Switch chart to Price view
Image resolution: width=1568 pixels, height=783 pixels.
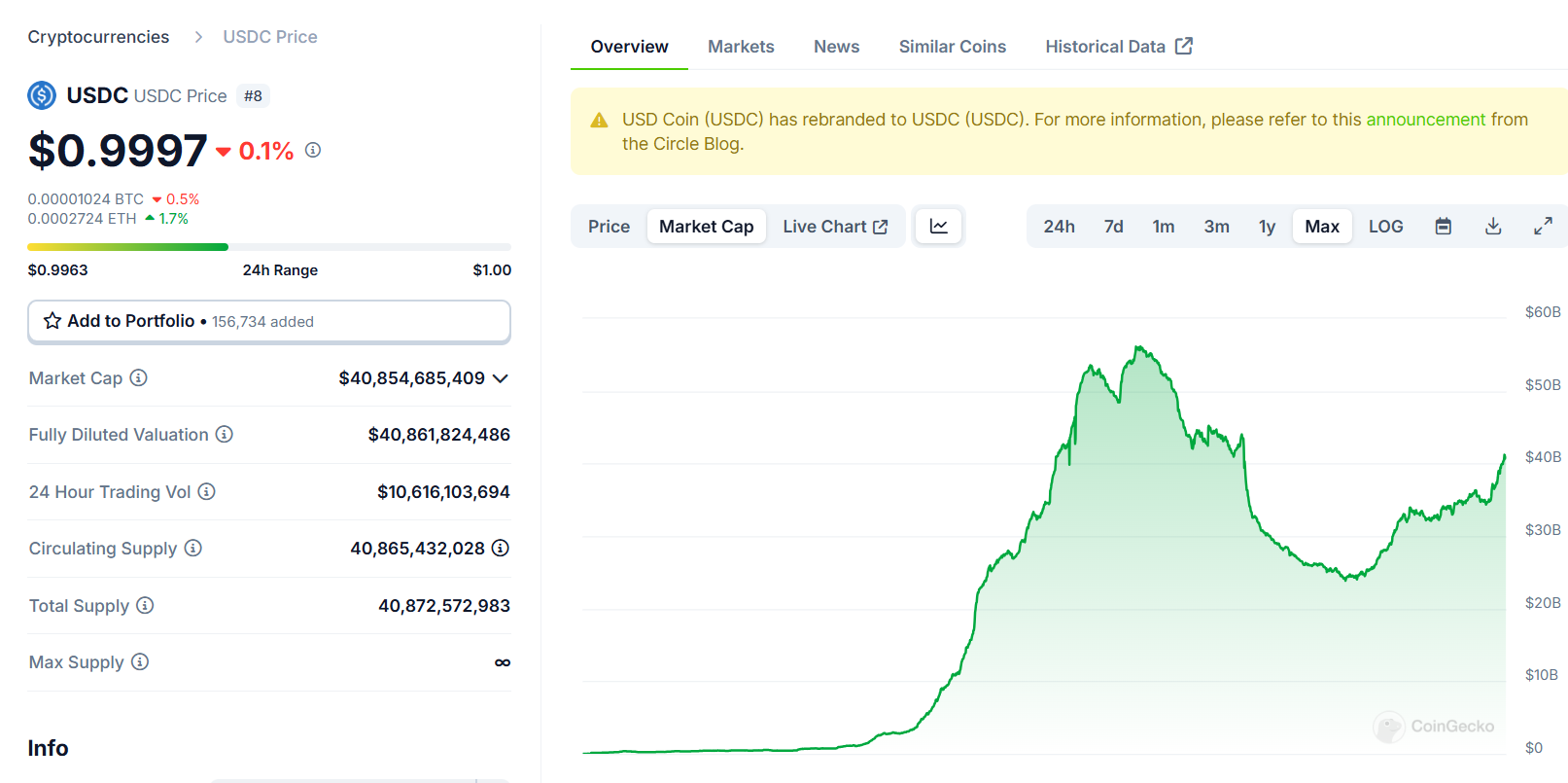610,227
